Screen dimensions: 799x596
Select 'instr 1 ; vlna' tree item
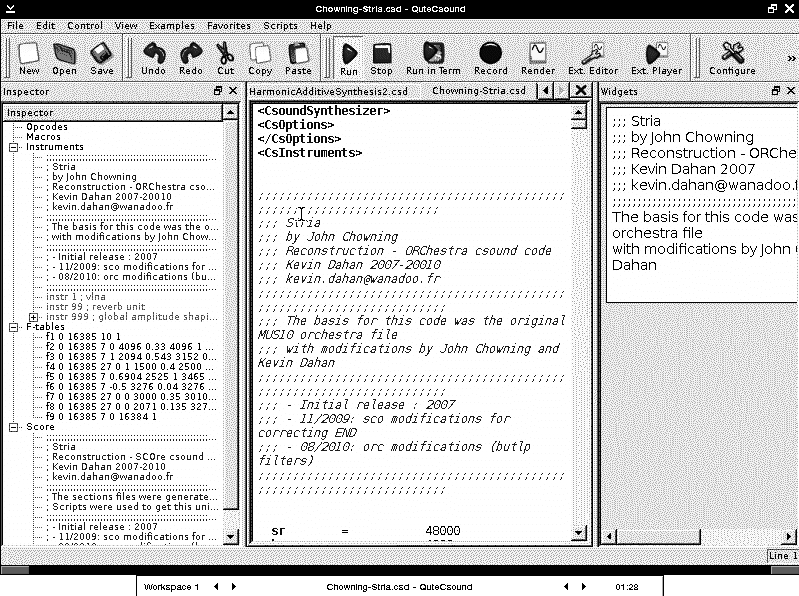(76, 297)
